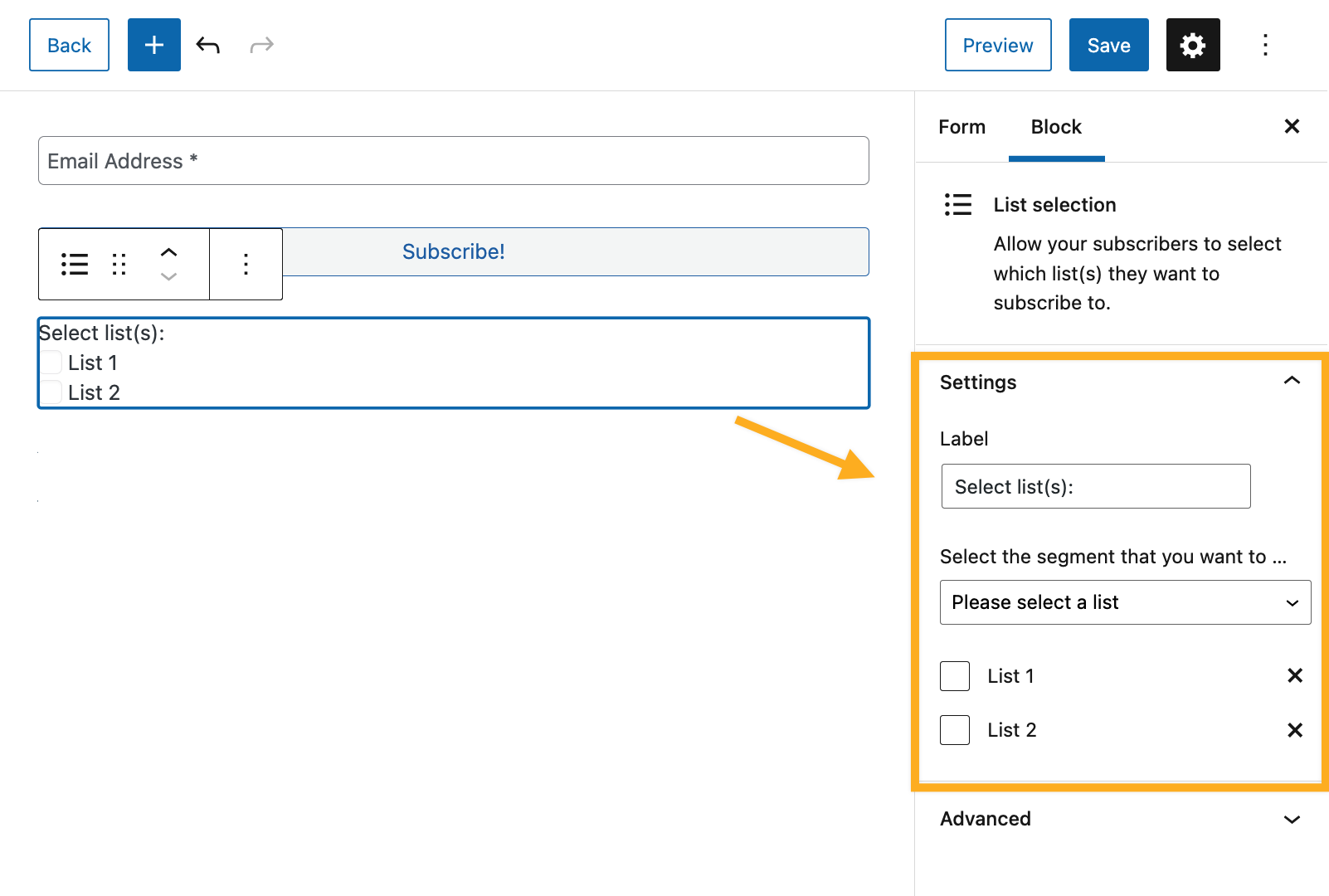Image resolution: width=1329 pixels, height=896 pixels.
Task: Open the settings gear sidebar toggle
Action: 1192,45
